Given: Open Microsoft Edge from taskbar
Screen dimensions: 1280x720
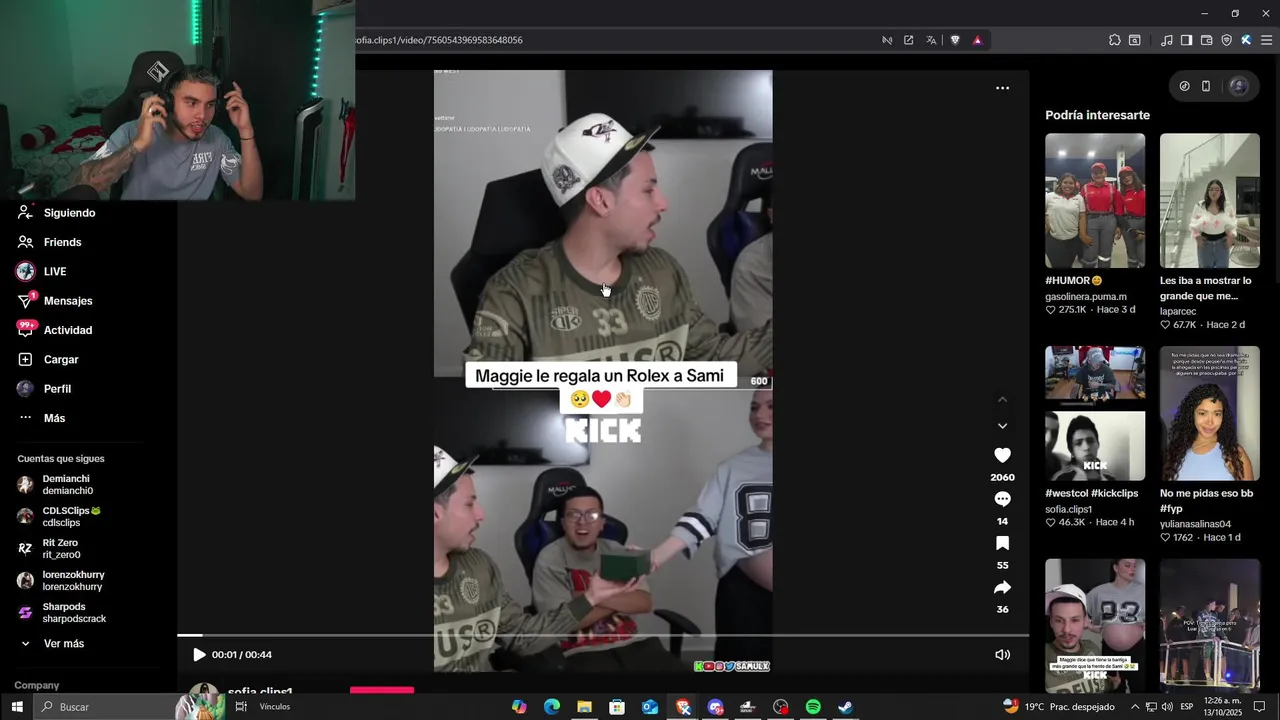Looking at the screenshot, I should click(x=552, y=707).
